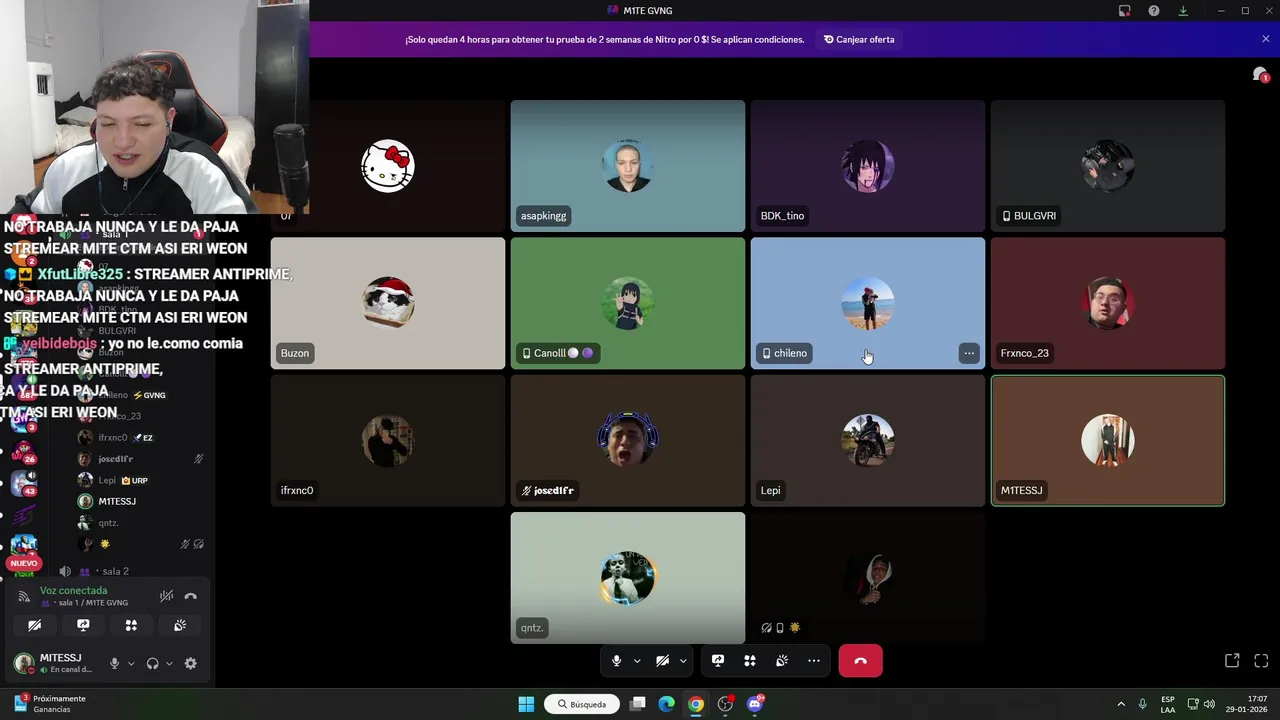Open M1TESSJ user profile avatar
Image resolution: width=1280 pixels, height=720 pixels.
coord(23,663)
